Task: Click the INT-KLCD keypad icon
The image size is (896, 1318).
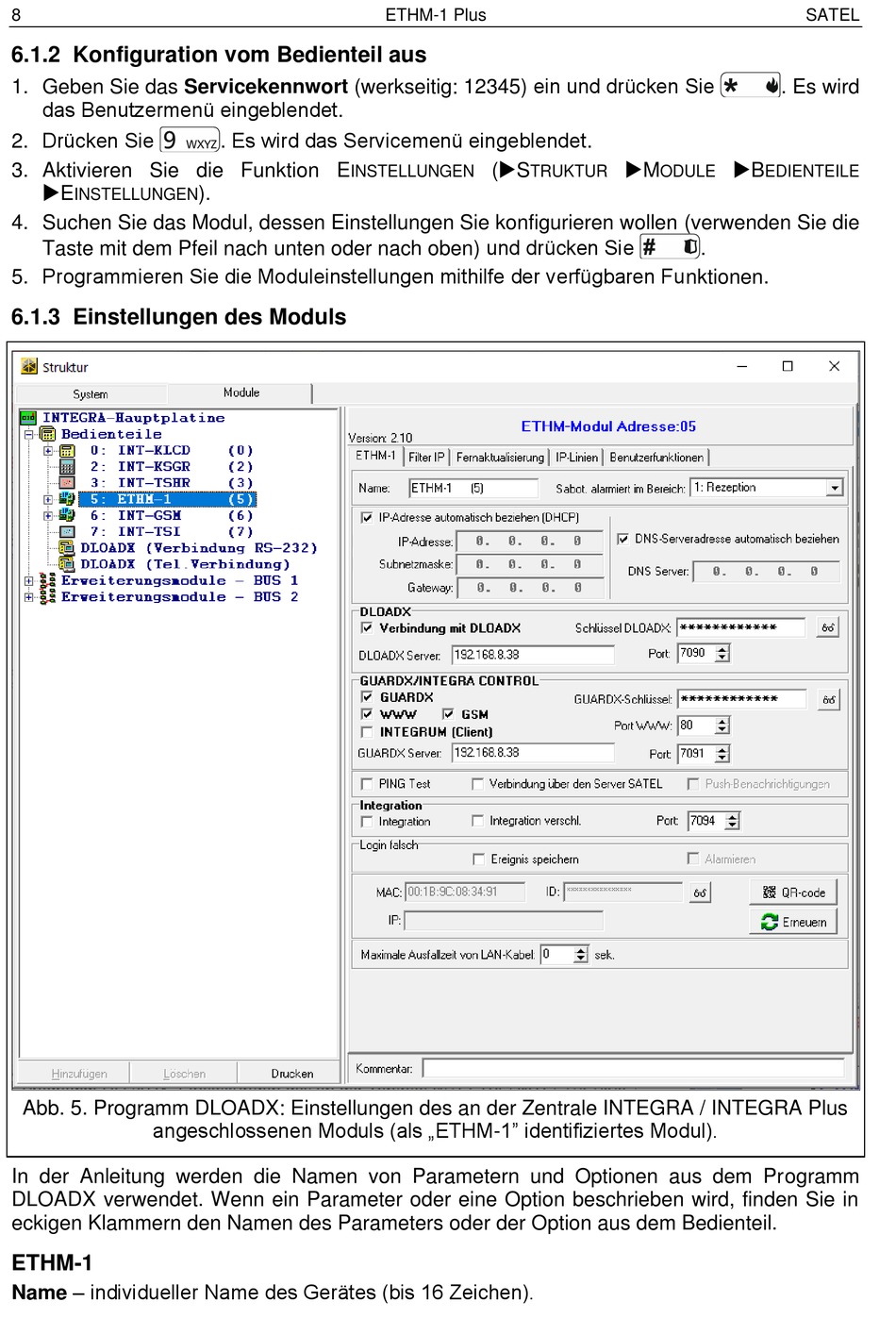Action: tap(67, 451)
